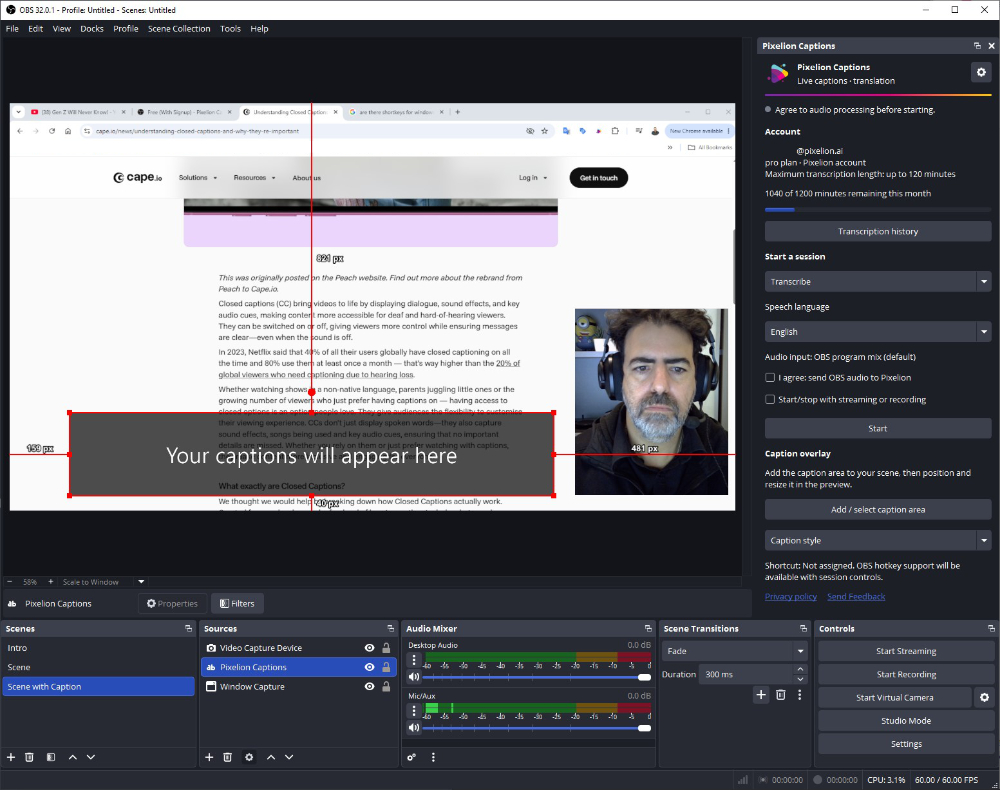The height and width of the screenshot is (790, 1000).
Task: Click Add / select caption area
Action: coord(878,509)
